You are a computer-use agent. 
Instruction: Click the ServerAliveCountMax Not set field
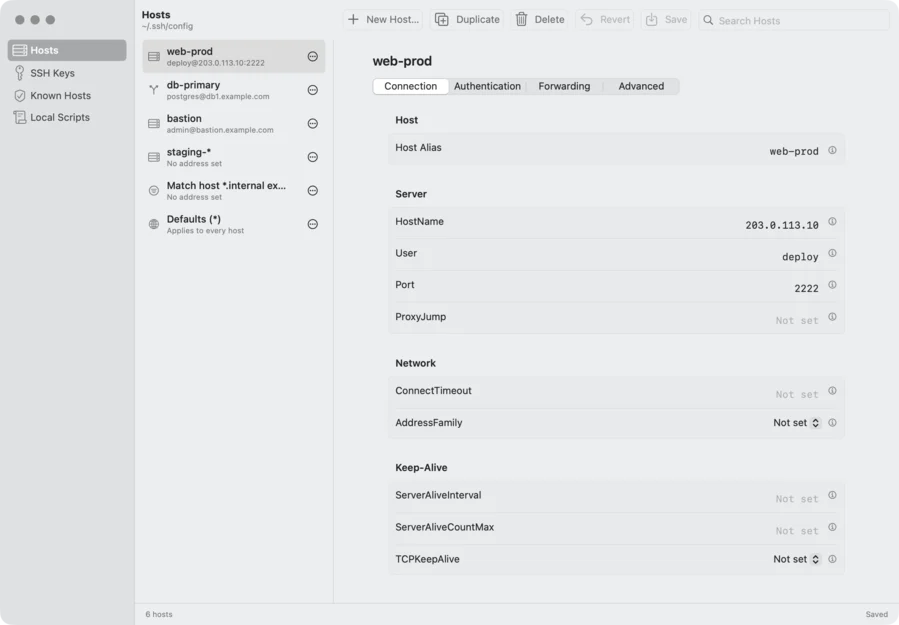[x=796, y=531]
